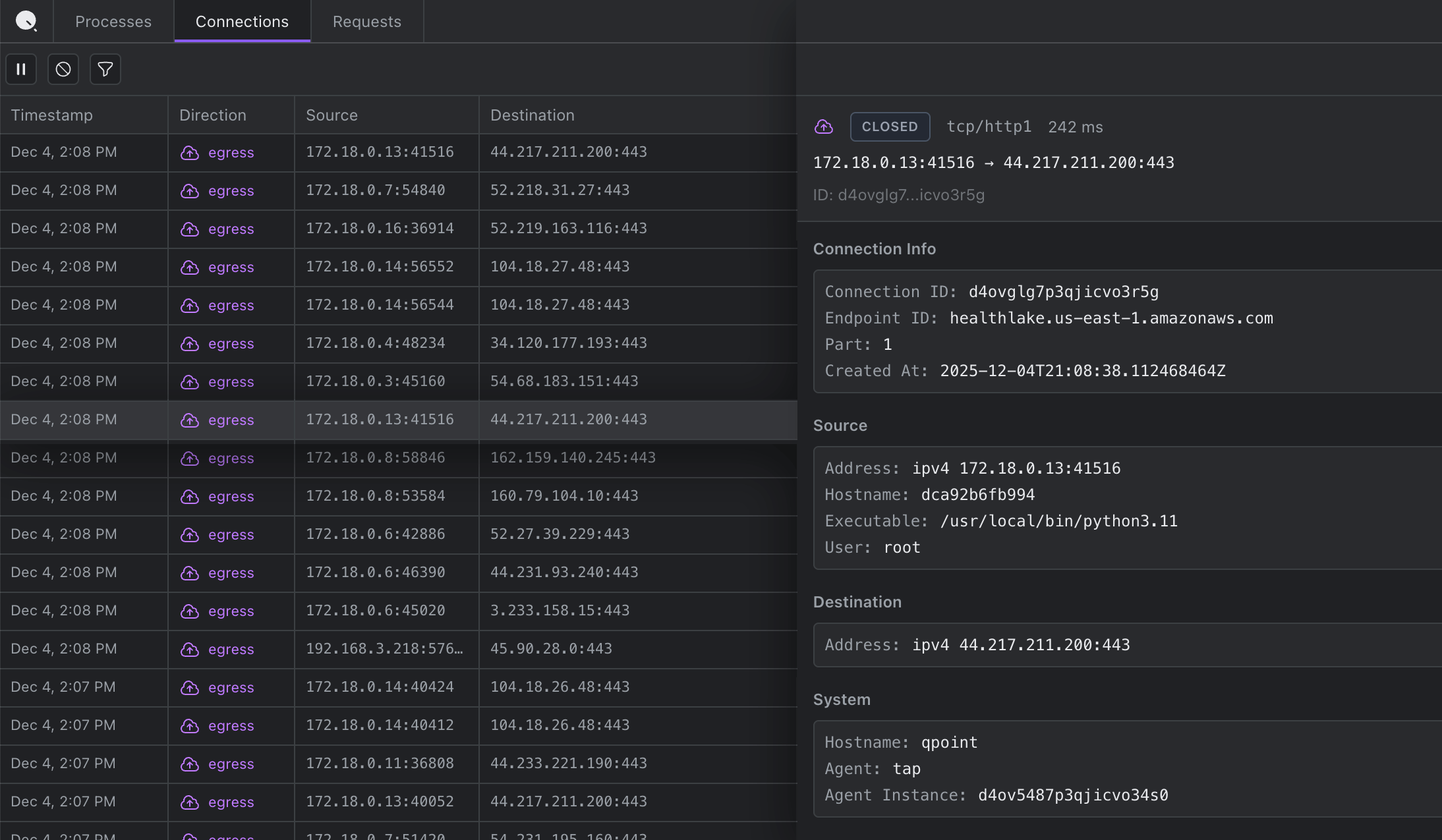This screenshot has height=840, width=1442.
Task: Click the Direction column header
Action: (x=212, y=115)
